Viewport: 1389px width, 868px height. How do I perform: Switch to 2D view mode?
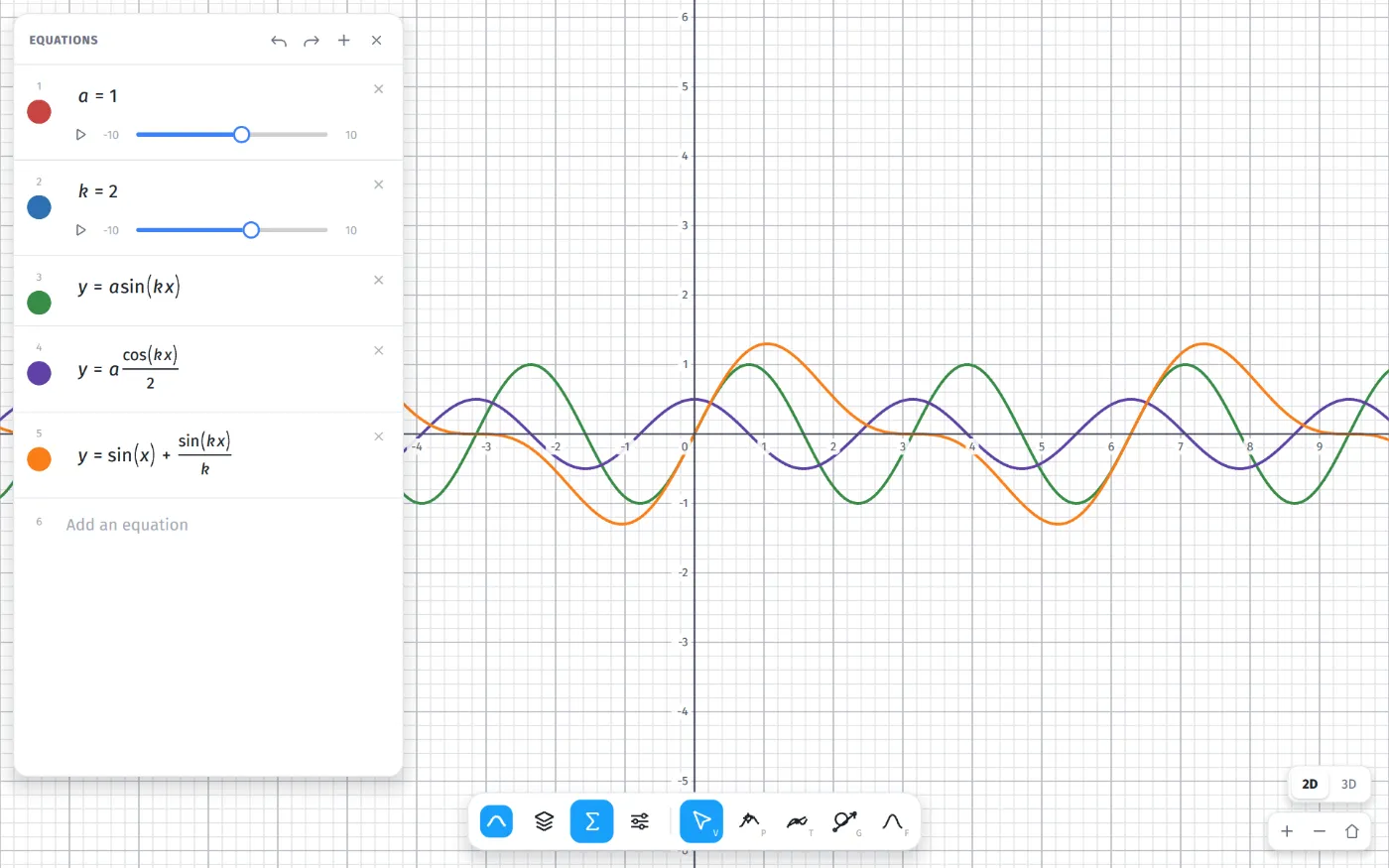pos(1310,784)
